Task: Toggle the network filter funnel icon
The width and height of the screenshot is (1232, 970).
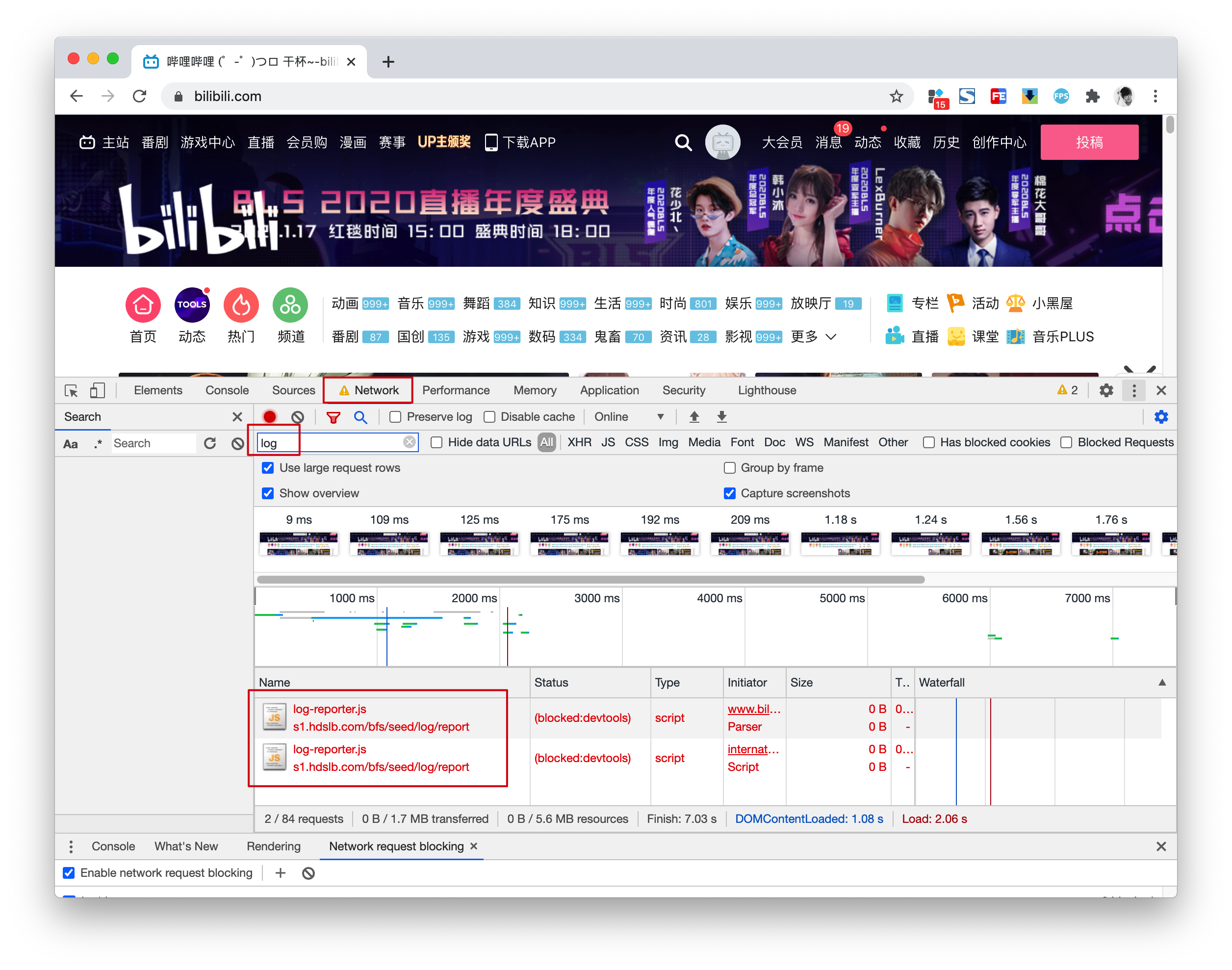Action: pyautogui.click(x=334, y=417)
